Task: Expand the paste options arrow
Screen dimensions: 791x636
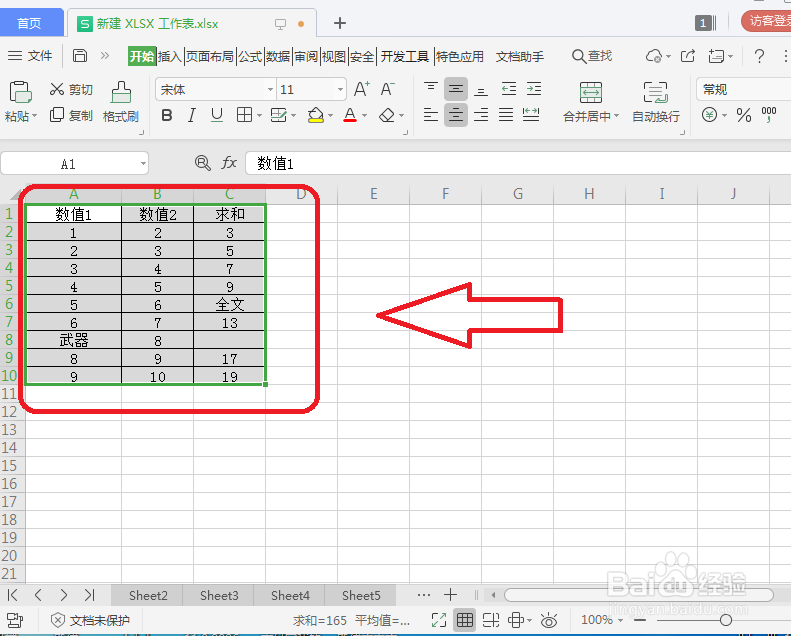Action: coord(34,116)
